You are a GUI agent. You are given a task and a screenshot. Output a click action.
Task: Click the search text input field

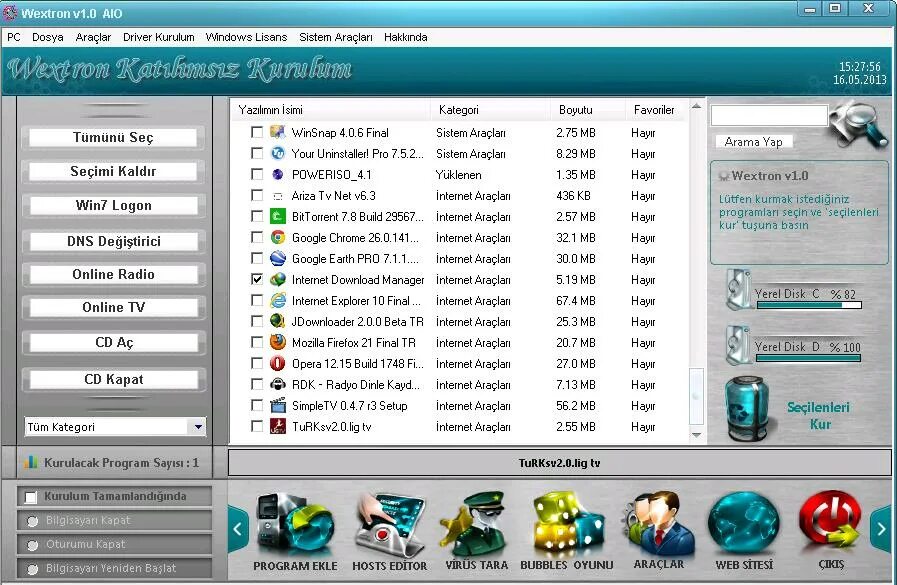click(x=769, y=115)
